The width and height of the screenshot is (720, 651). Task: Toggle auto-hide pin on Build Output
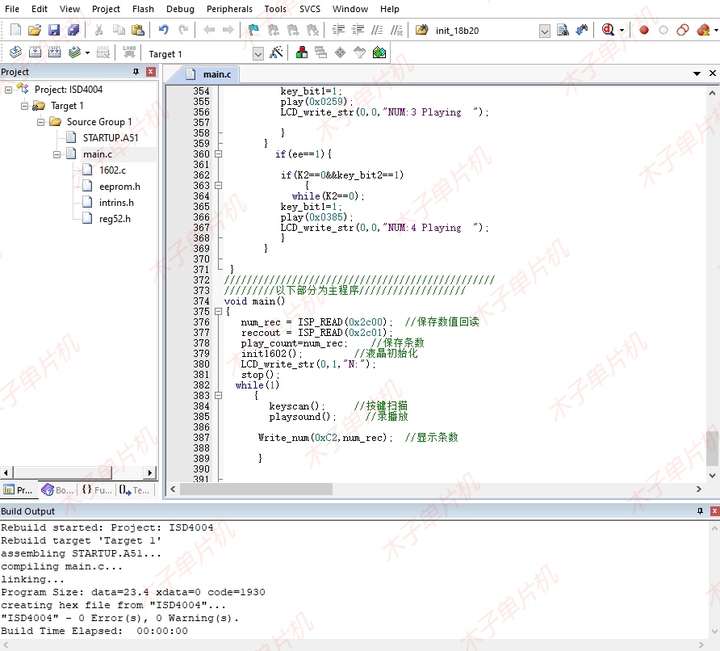700,511
